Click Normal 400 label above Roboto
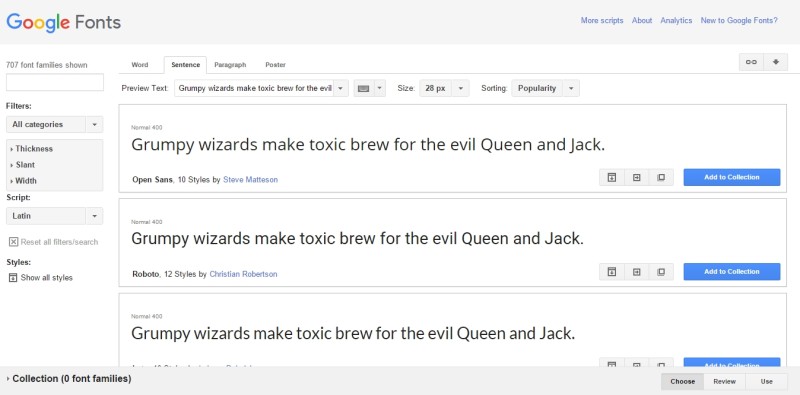The height and width of the screenshot is (395, 800). tap(146, 222)
